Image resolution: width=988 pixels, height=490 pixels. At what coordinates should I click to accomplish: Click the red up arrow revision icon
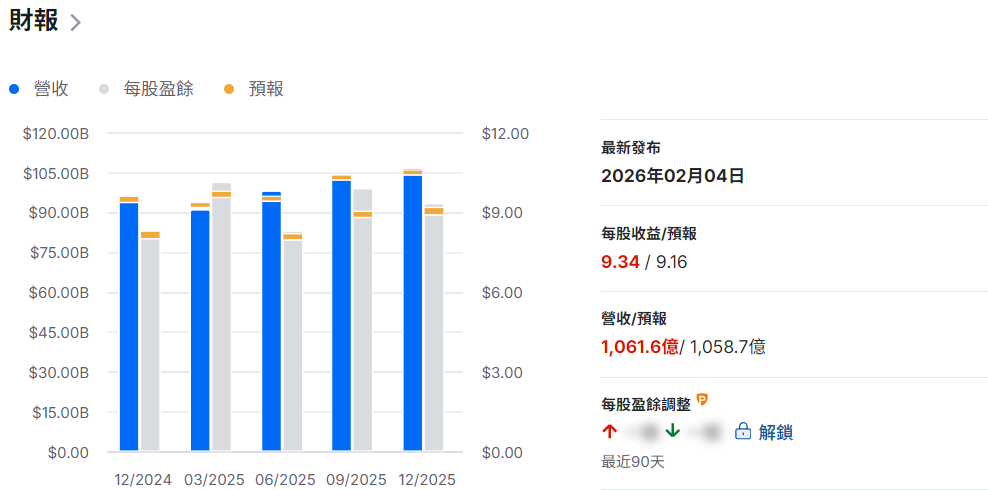point(609,431)
